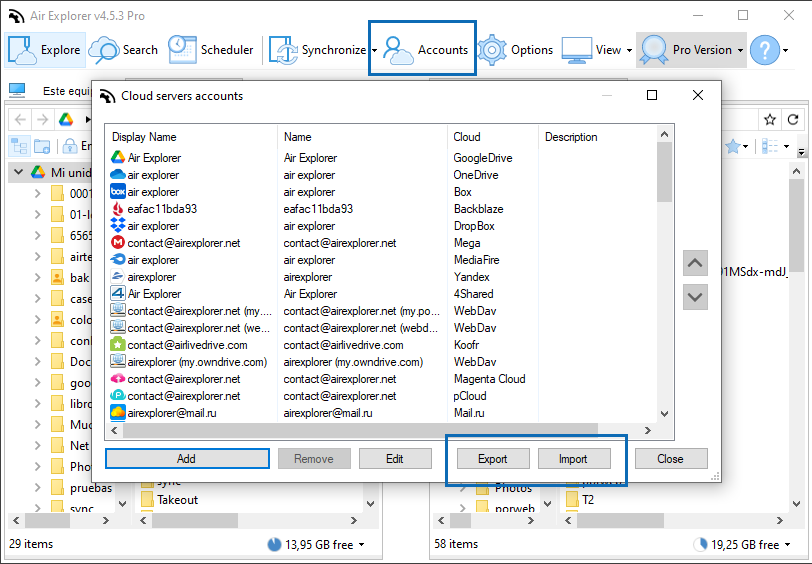Move selected account down with arrow button
This screenshot has height=564, width=812.
(695, 297)
